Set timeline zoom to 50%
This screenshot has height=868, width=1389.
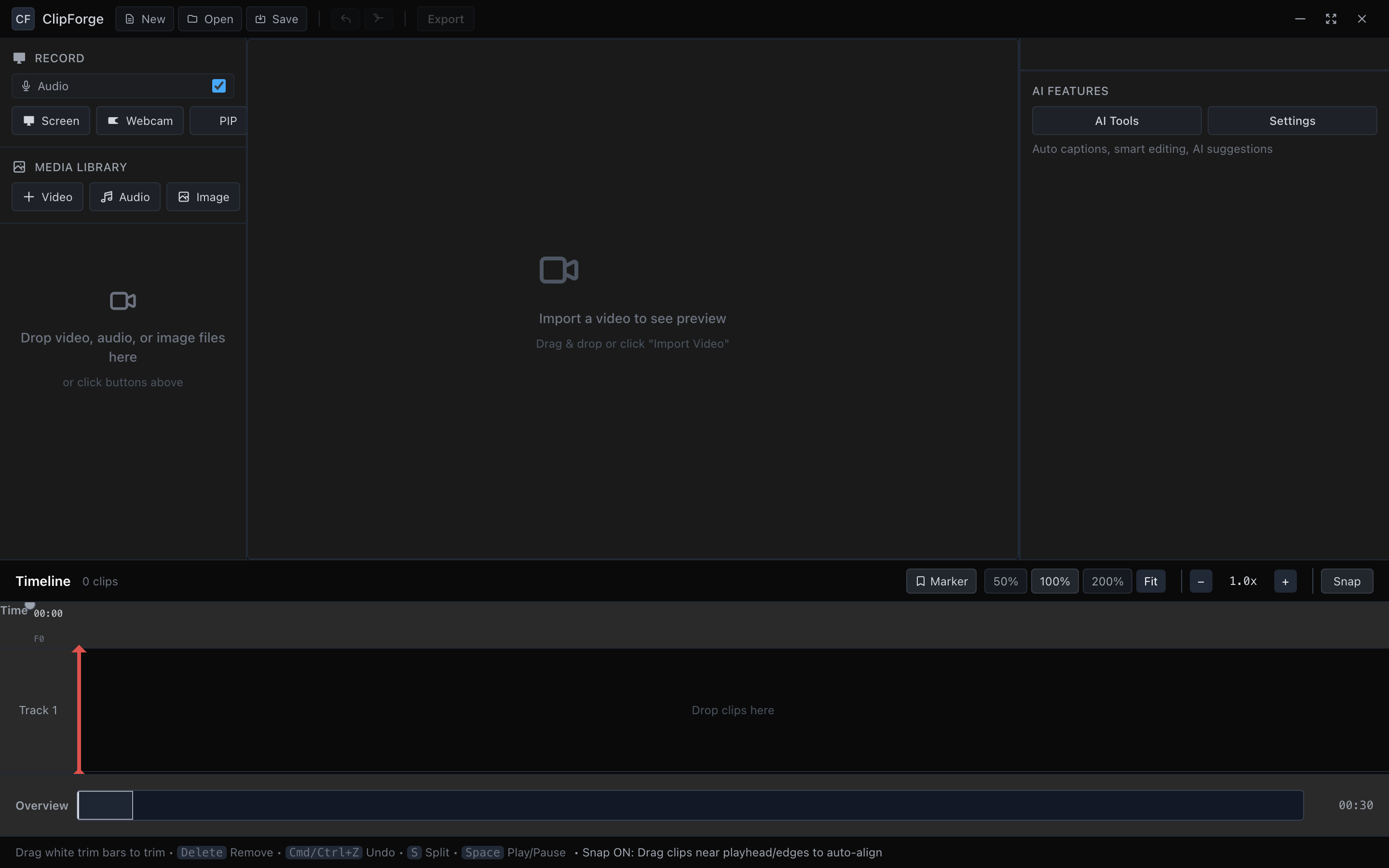click(x=1005, y=581)
